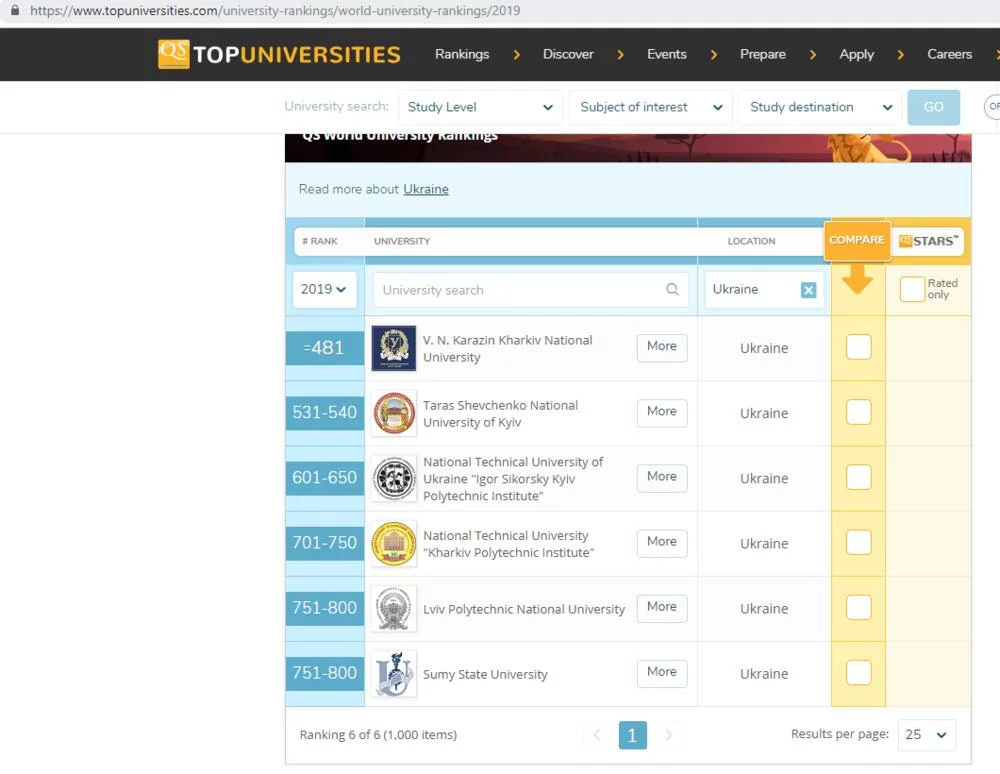Tick the compare checkbox for Sumy State University
This screenshot has height=774, width=1000.
tap(858, 672)
